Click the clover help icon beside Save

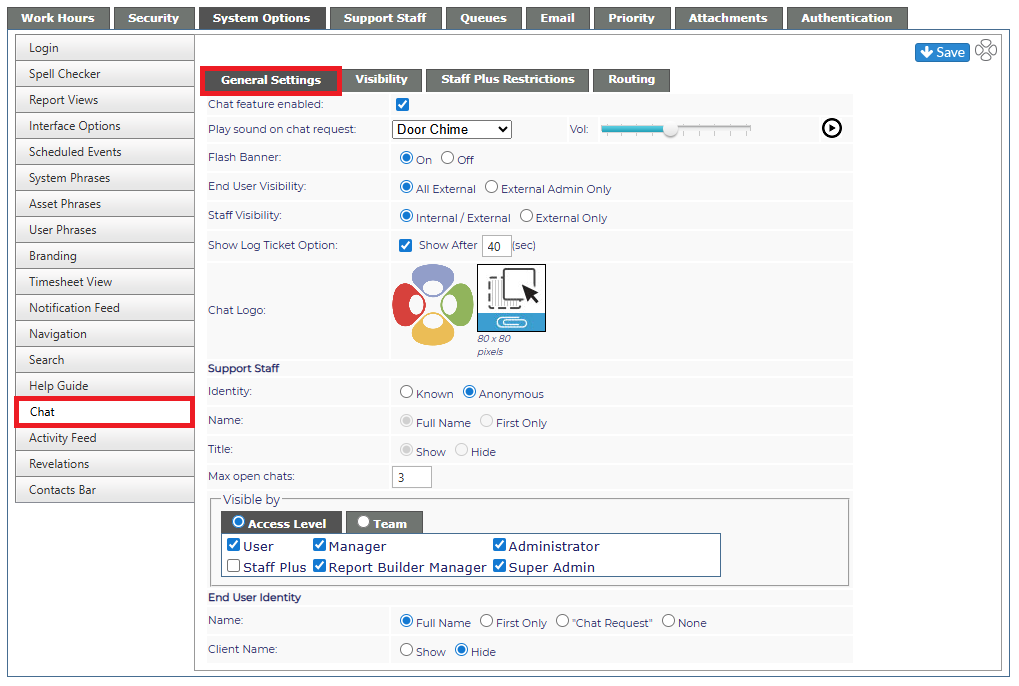(986, 51)
